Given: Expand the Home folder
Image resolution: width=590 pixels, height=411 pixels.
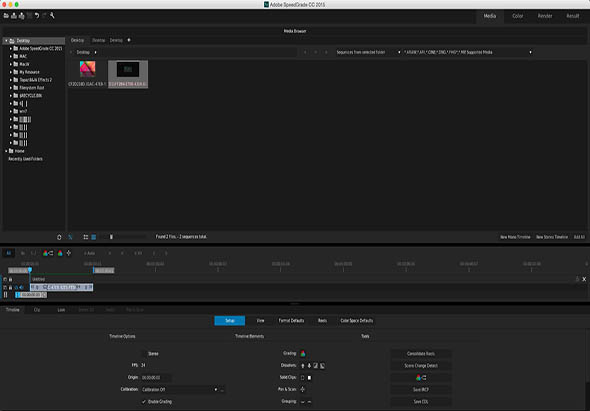Looking at the screenshot, I should [6, 151].
